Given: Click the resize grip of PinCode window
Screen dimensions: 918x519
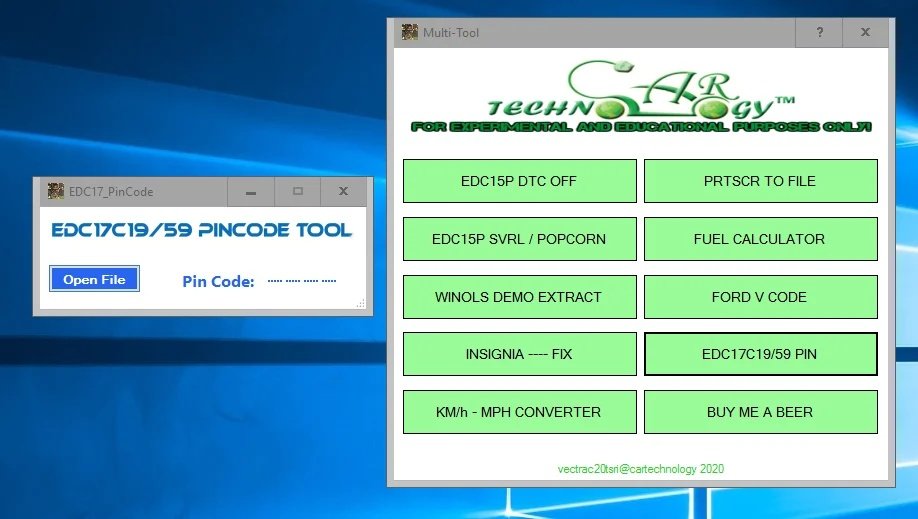Looking at the screenshot, I should point(361,303).
